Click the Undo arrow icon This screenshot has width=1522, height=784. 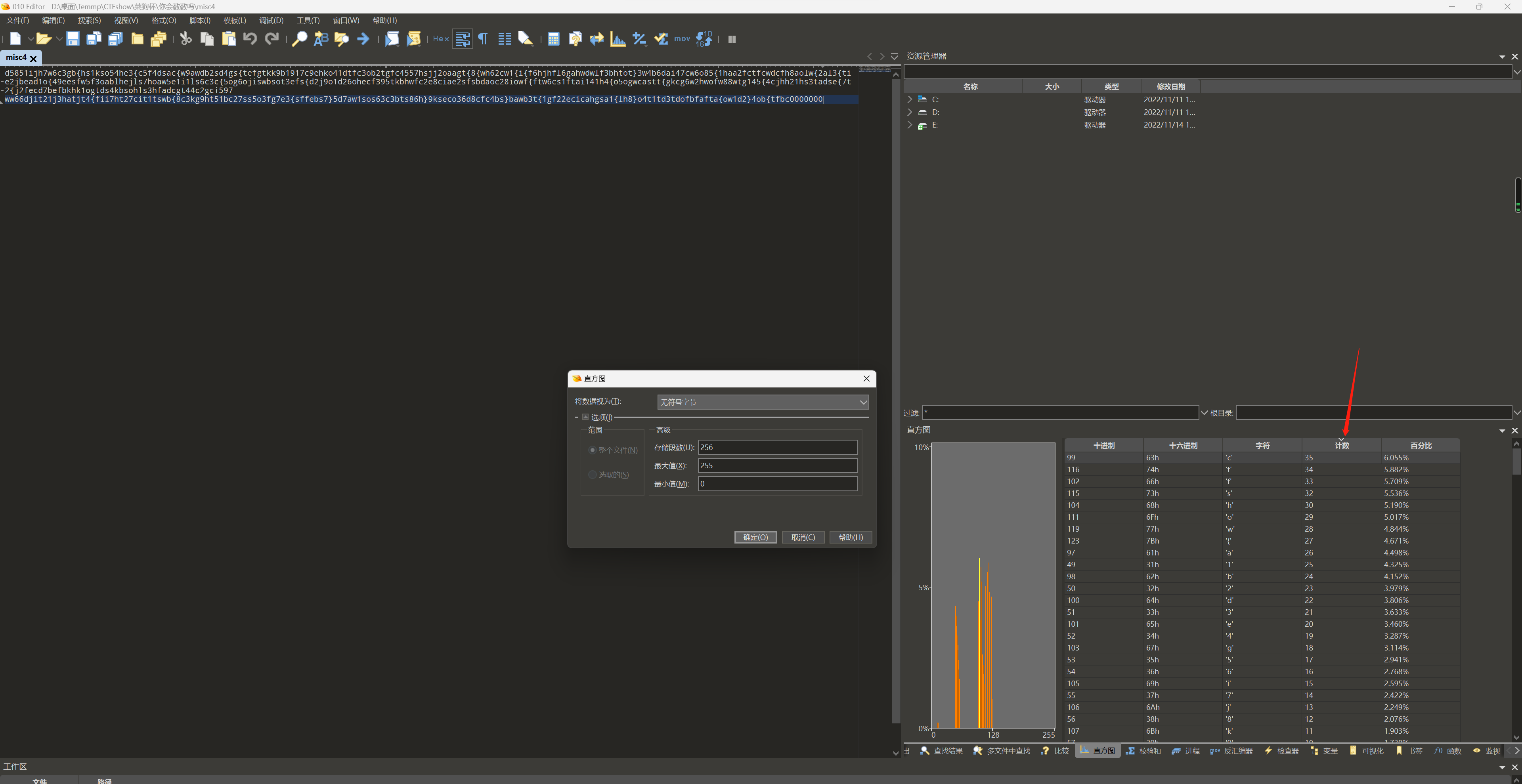pyautogui.click(x=250, y=39)
